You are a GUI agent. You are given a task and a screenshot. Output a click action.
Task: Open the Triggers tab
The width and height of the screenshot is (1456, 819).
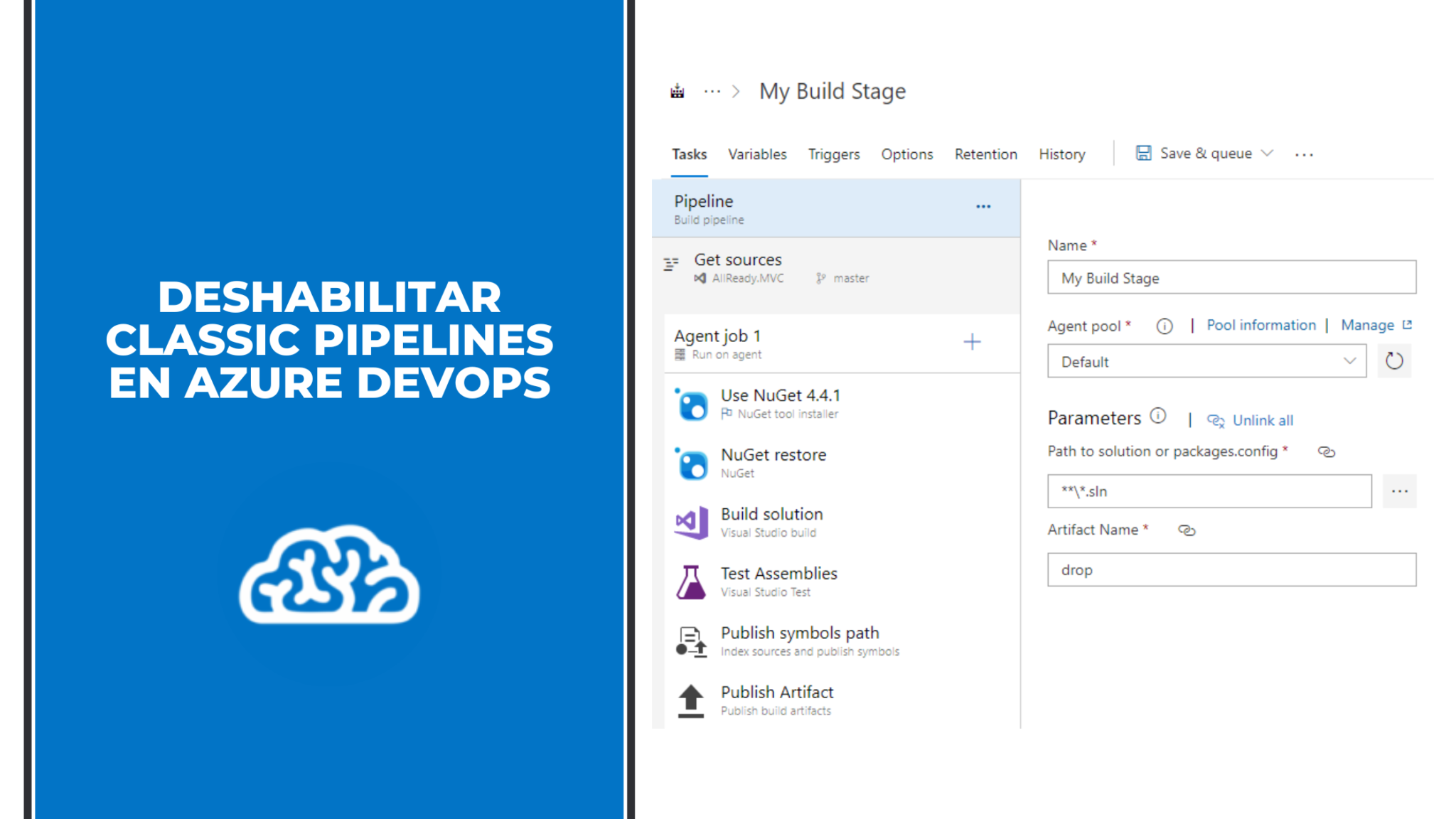[x=833, y=154]
